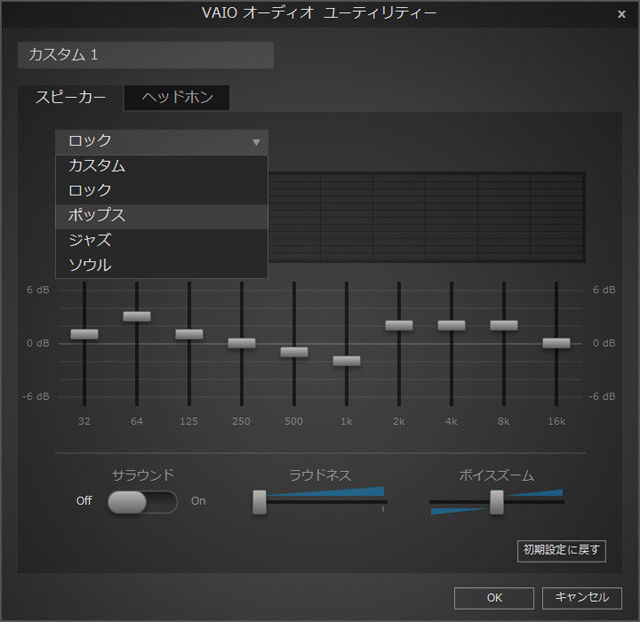
Task: Click the 32 Hz equalizer slider handle
Action: (x=84, y=334)
